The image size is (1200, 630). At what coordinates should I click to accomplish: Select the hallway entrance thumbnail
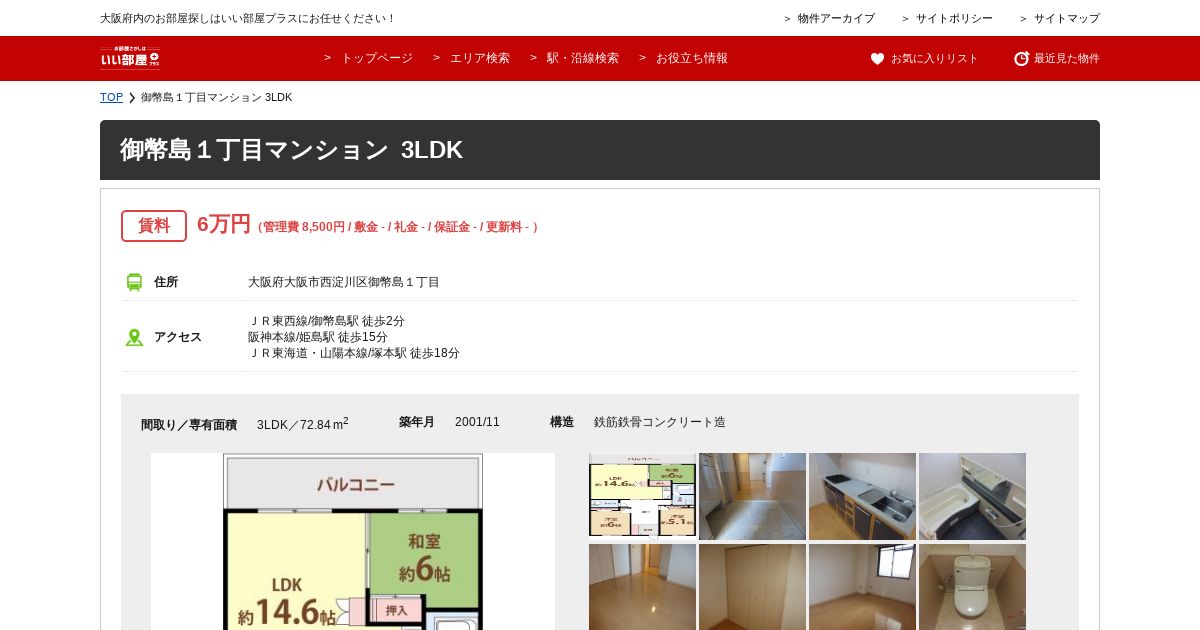click(752, 496)
